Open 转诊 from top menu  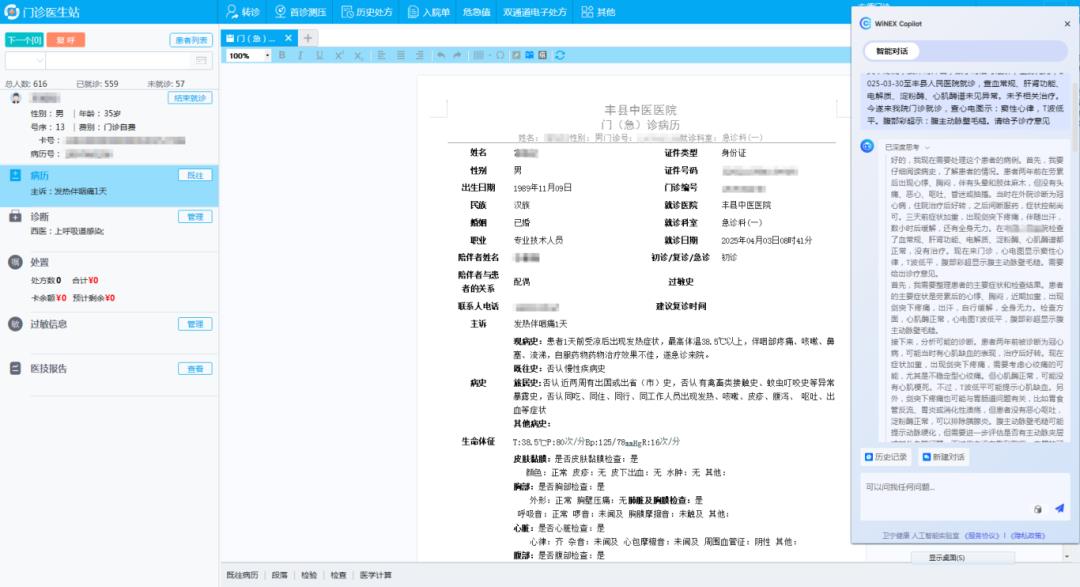click(x=242, y=12)
